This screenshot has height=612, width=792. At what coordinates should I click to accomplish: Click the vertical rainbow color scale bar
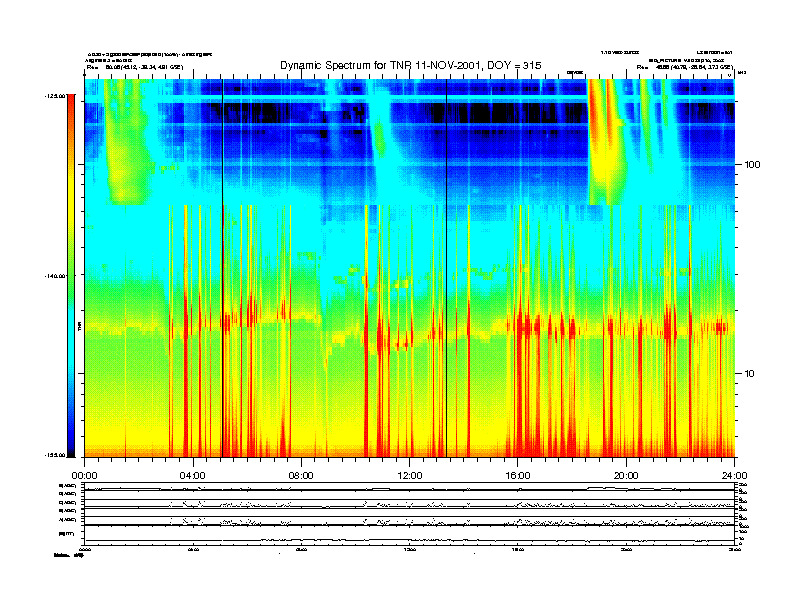pyautogui.click(x=71, y=275)
